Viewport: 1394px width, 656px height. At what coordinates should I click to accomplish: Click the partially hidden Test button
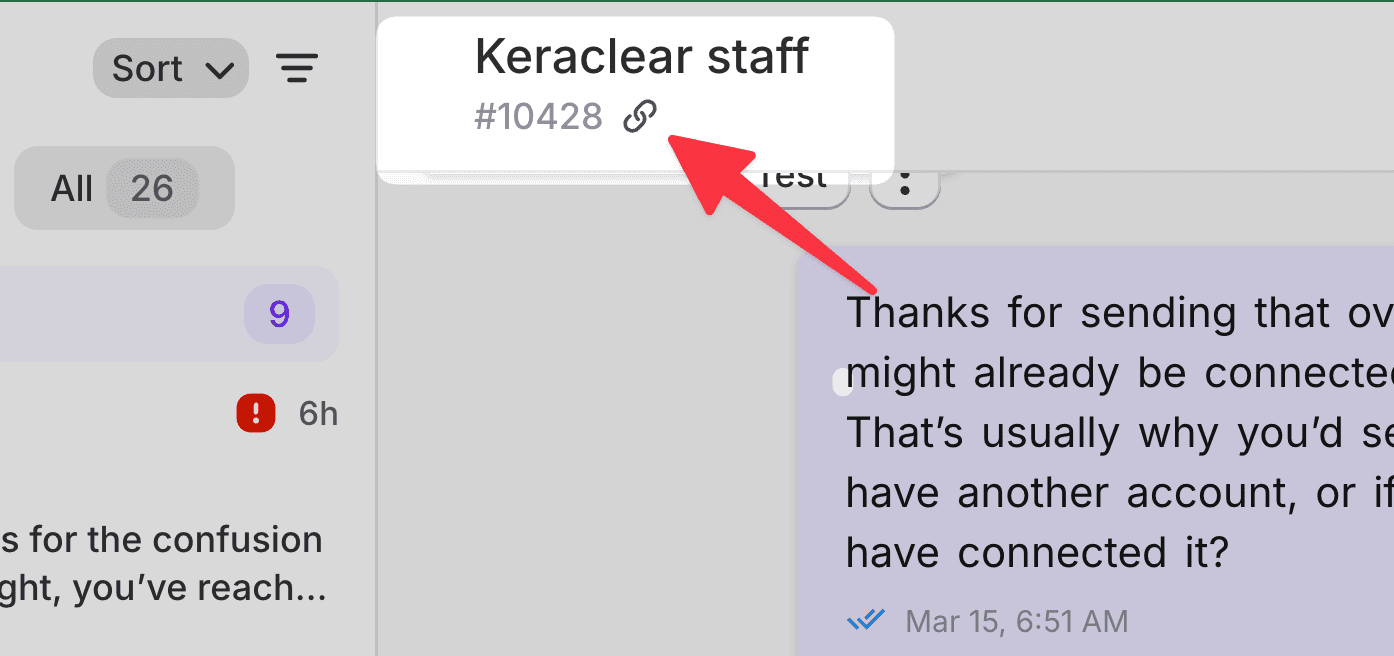pos(798,185)
